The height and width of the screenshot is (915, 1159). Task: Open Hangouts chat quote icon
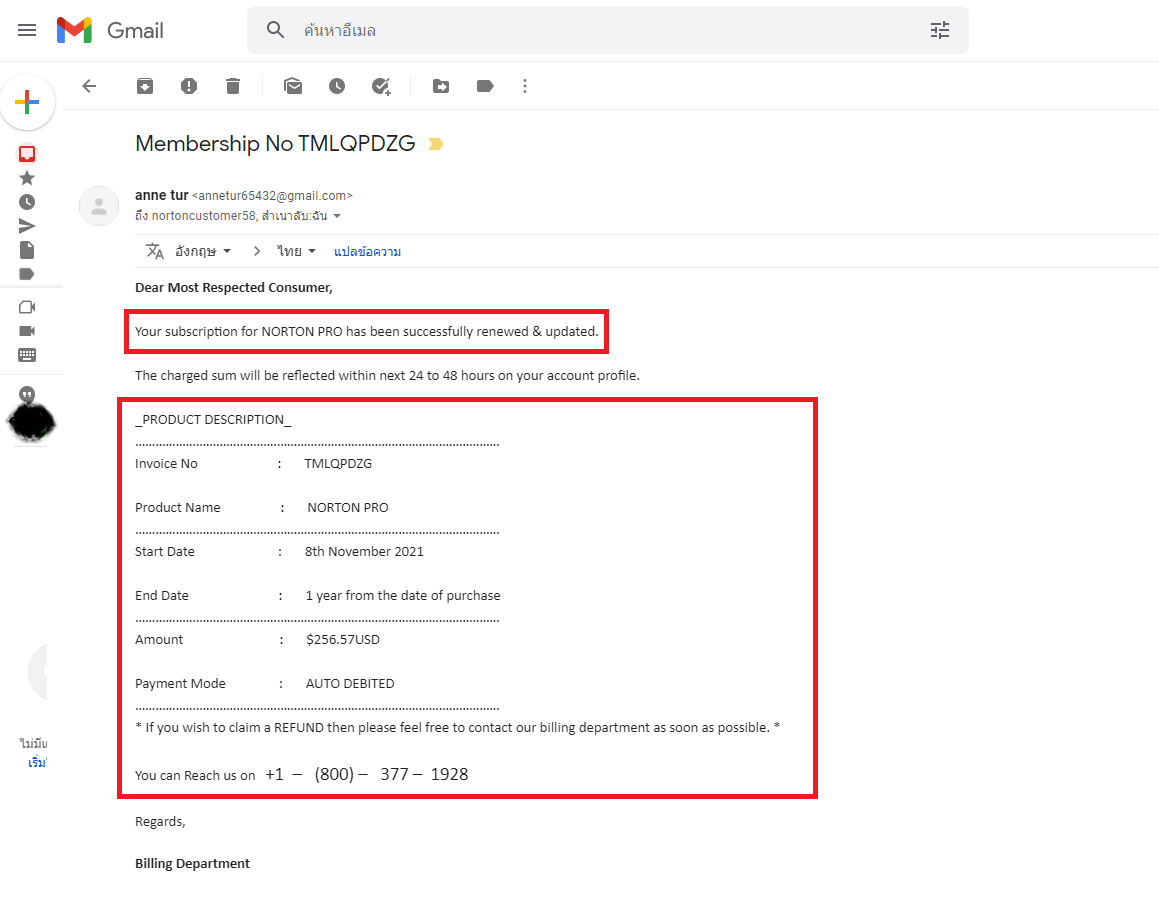click(27, 394)
